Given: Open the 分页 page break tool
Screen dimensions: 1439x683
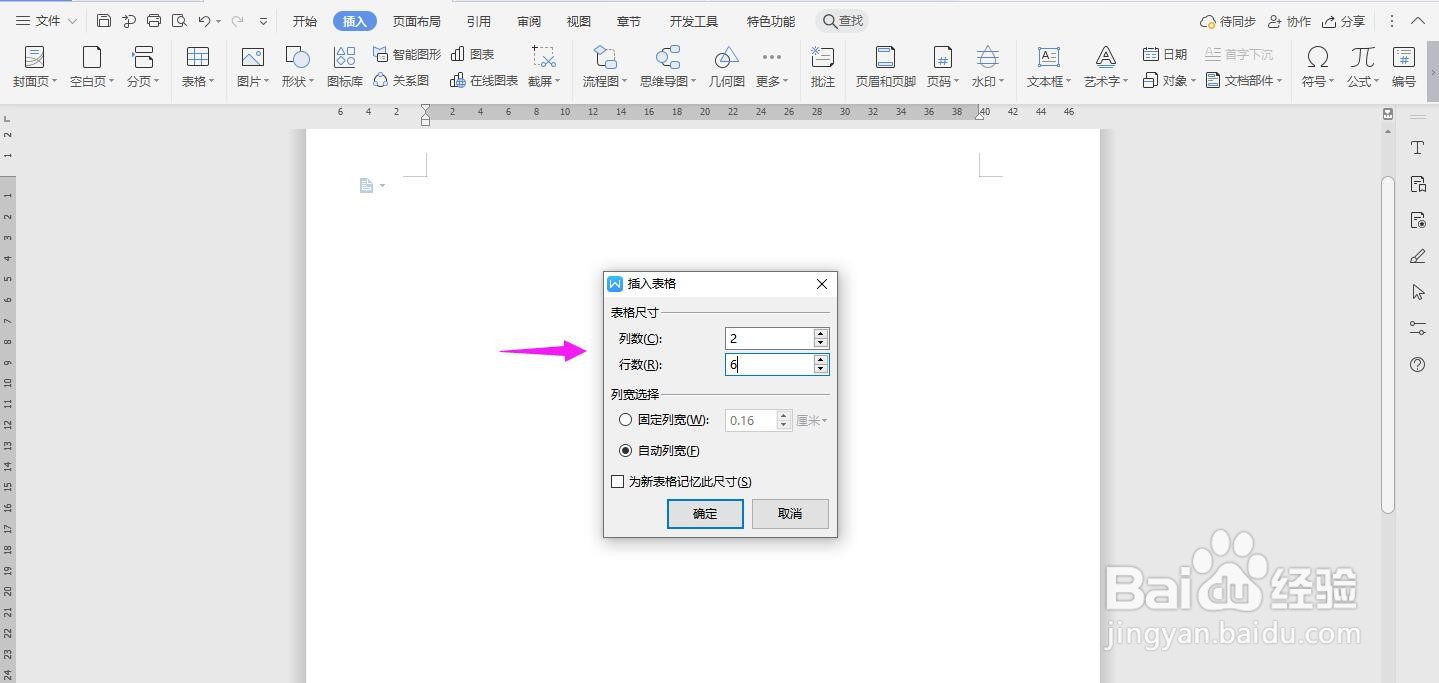Looking at the screenshot, I should [143, 67].
